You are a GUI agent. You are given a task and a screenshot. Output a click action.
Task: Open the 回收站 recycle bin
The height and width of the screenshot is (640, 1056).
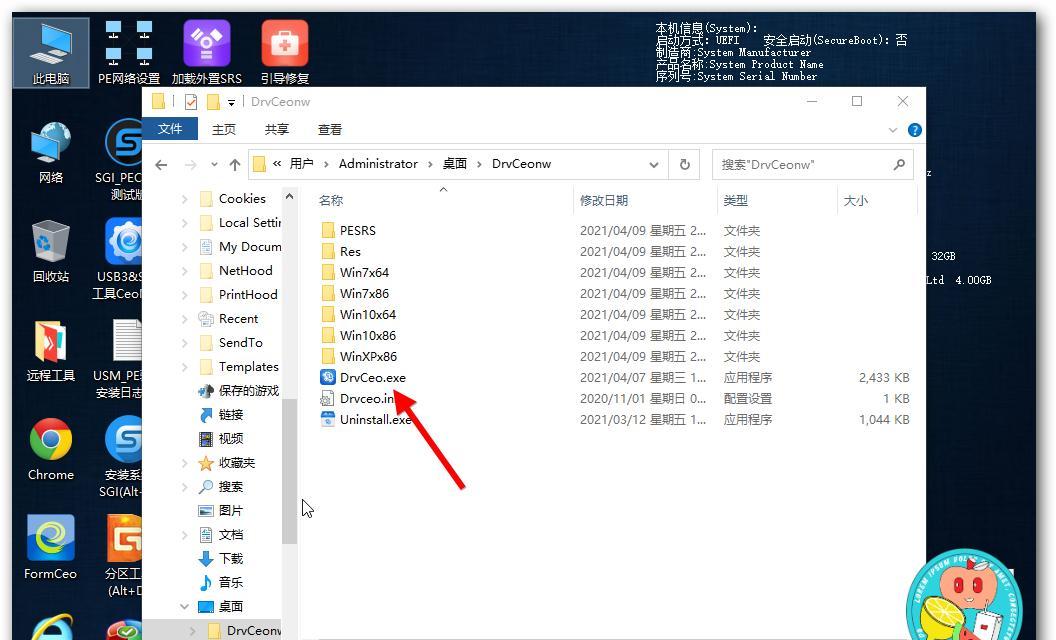[51, 252]
